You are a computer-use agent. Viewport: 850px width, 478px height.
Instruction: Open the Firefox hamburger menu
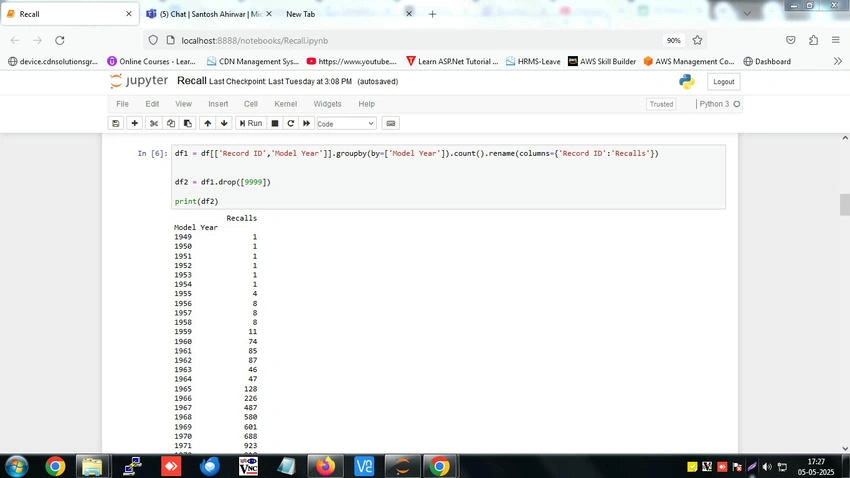point(836,41)
